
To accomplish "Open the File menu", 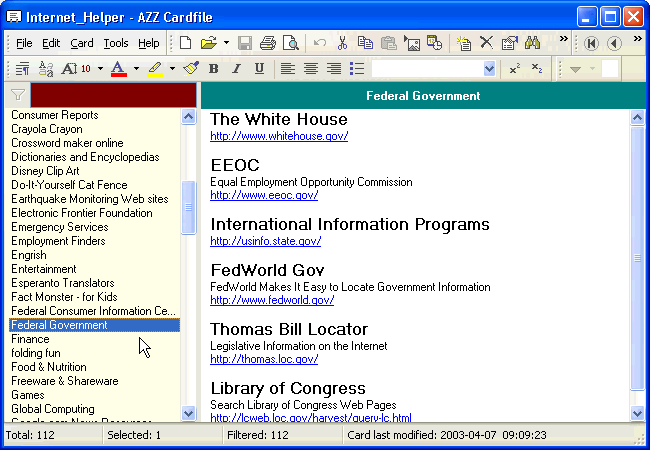I will tap(24, 43).
